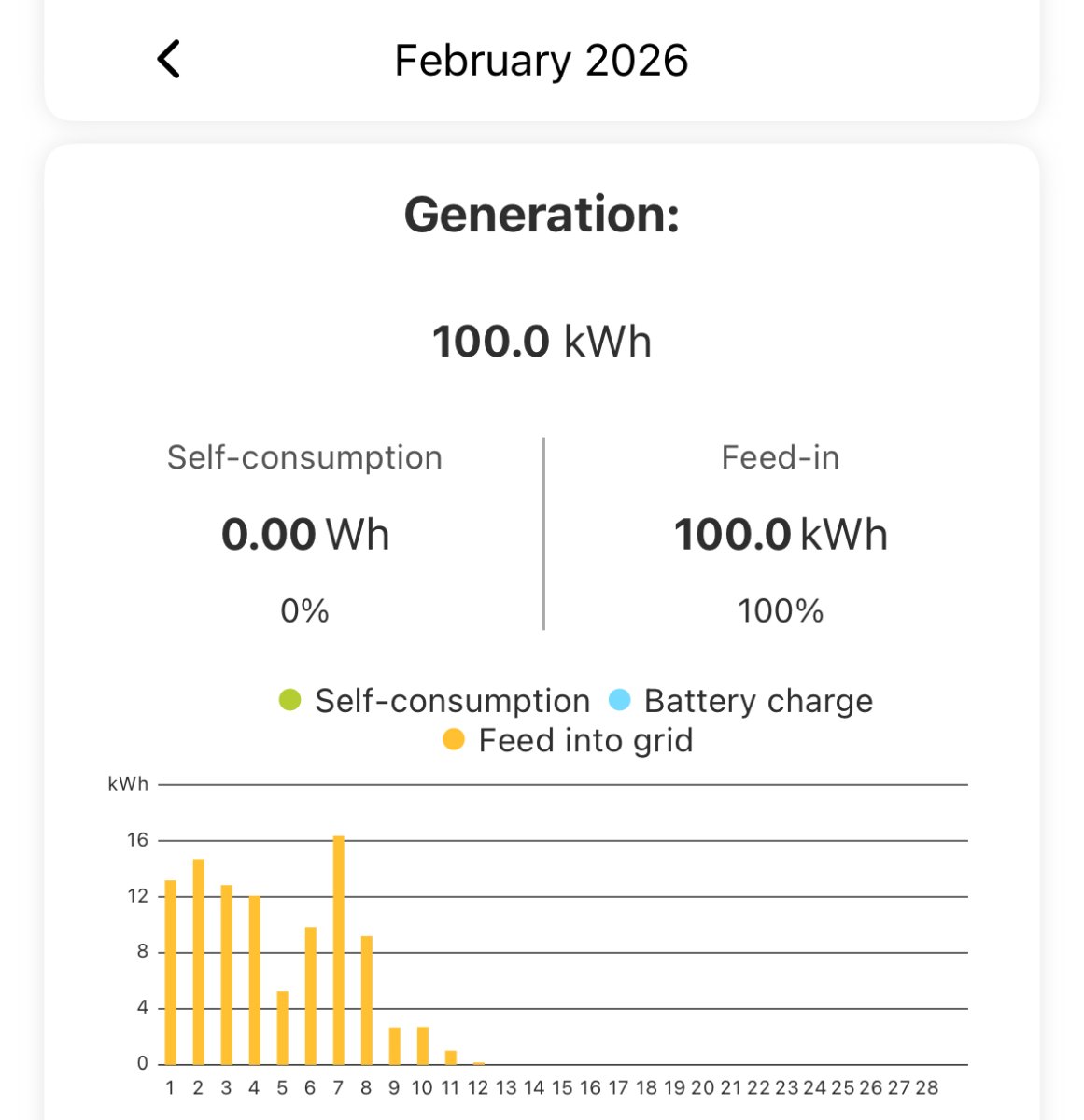Select the day 6 bar
This screenshot has width=1084, height=1120.
(x=311, y=996)
